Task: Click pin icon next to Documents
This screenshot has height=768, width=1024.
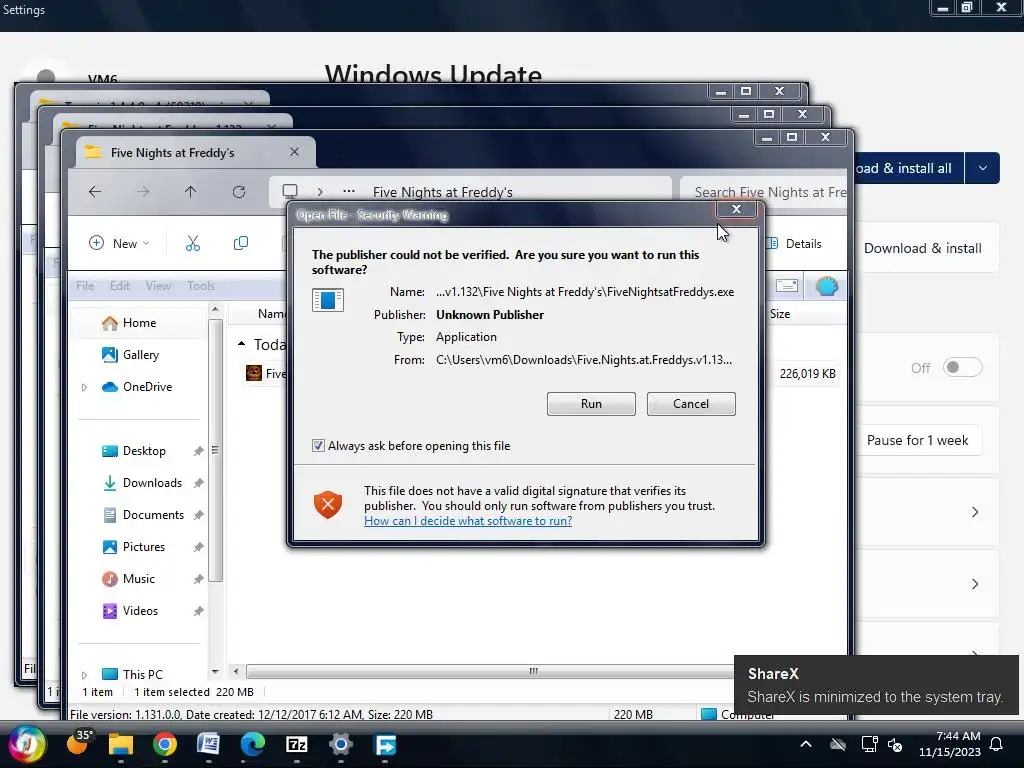Action: (199, 515)
